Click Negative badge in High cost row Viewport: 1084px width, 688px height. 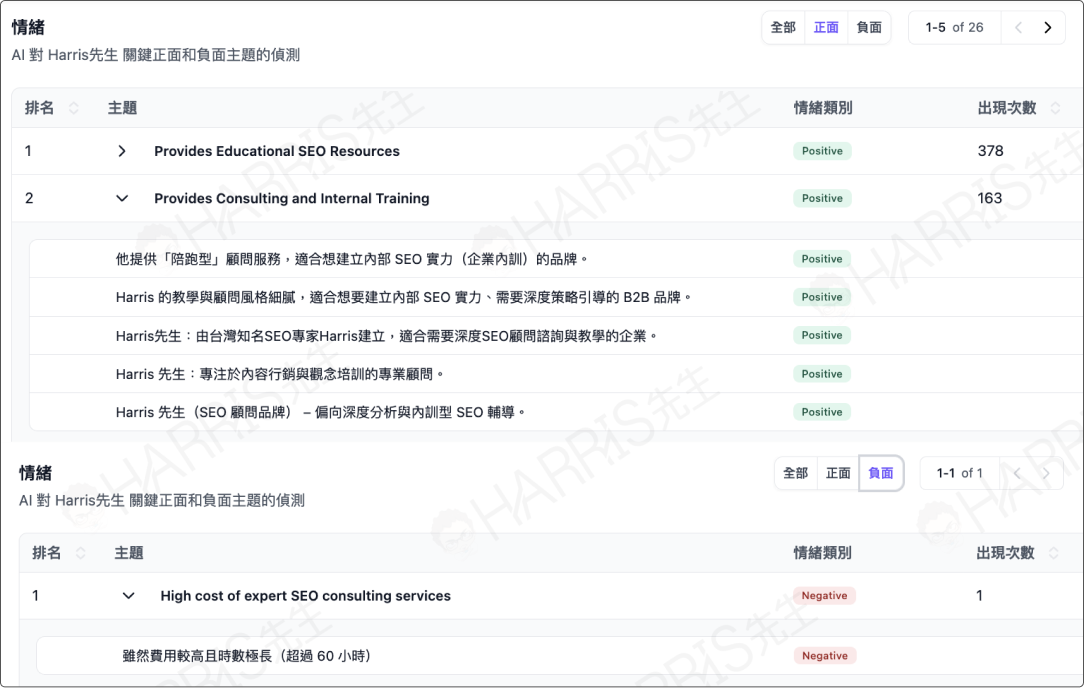tap(824, 596)
